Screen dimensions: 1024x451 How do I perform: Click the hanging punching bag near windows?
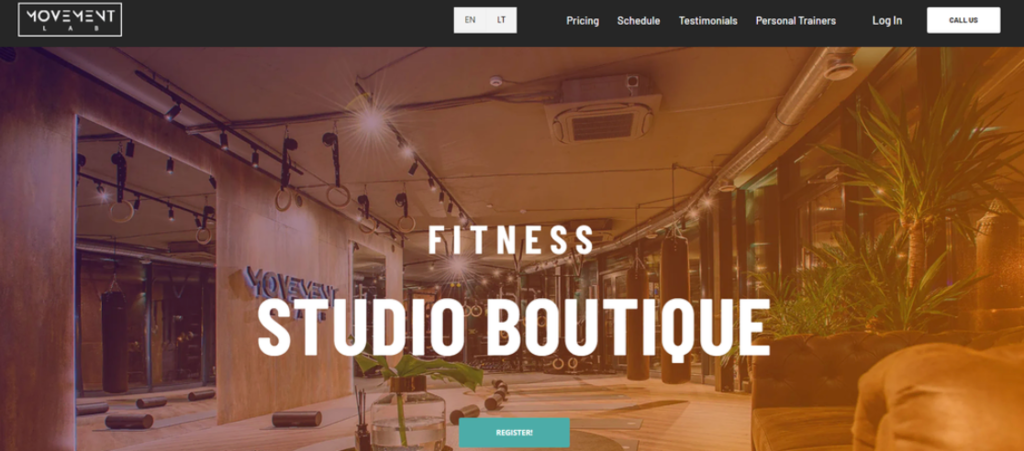click(x=675, y=307)
